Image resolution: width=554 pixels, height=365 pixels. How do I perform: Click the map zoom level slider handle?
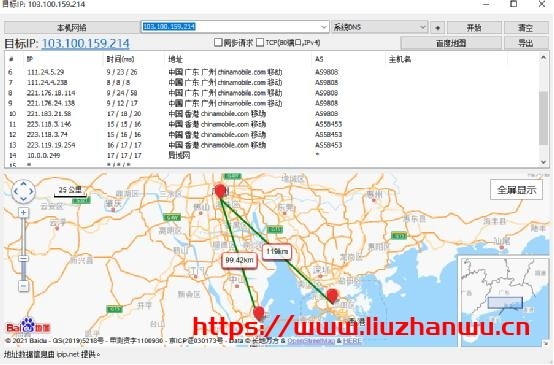pyautogui.click(x=23, y=259)
